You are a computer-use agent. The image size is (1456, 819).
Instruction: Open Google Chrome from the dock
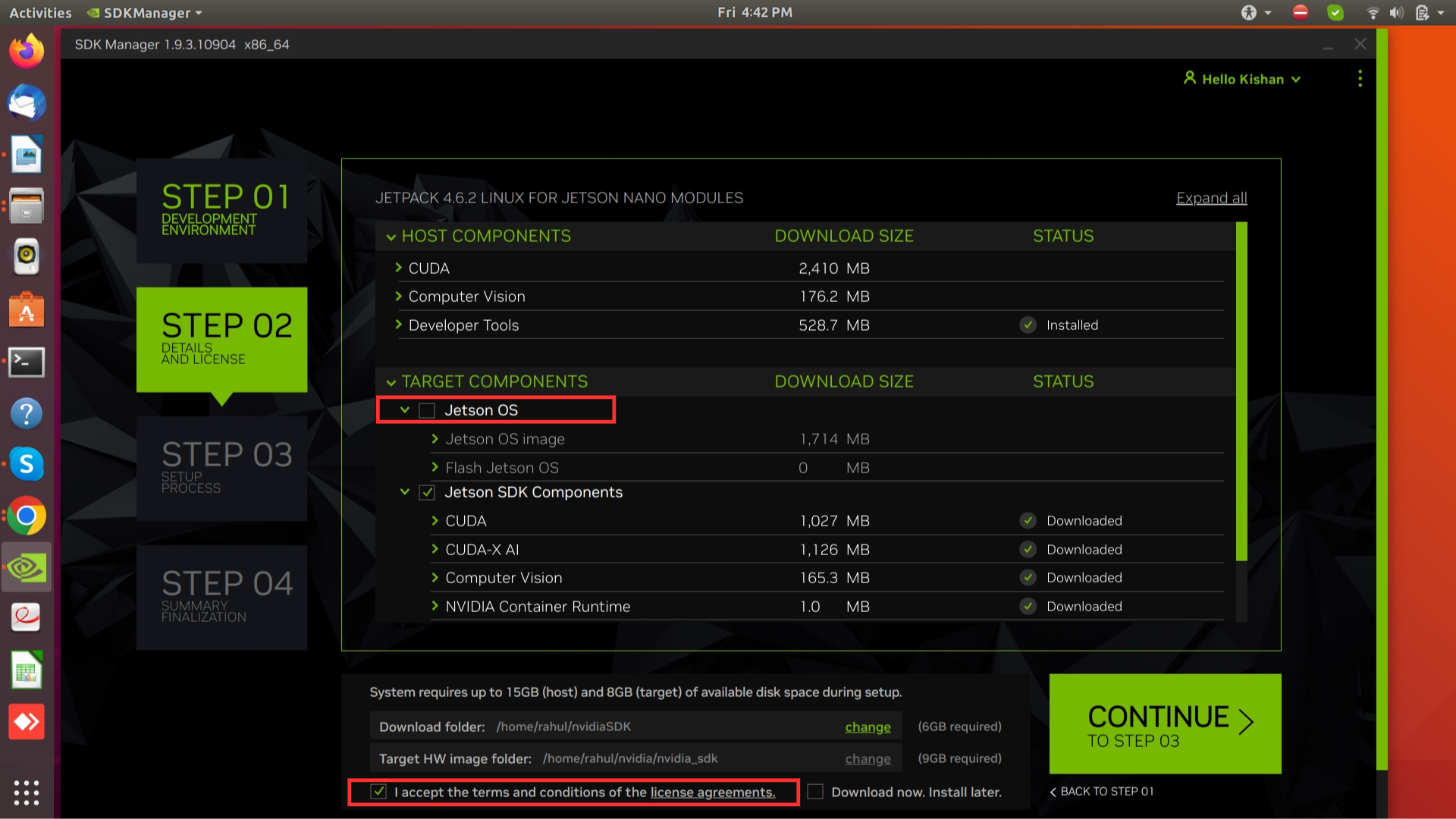(27, 516)
